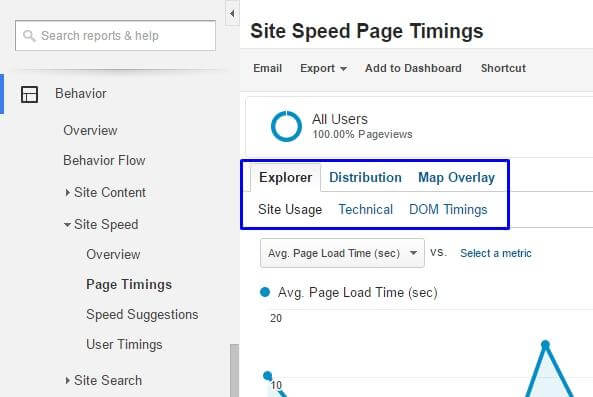This screenshot has width=593, height=397.
Task: Switch to the Technical sub-tab
Action: click(365, 209)
